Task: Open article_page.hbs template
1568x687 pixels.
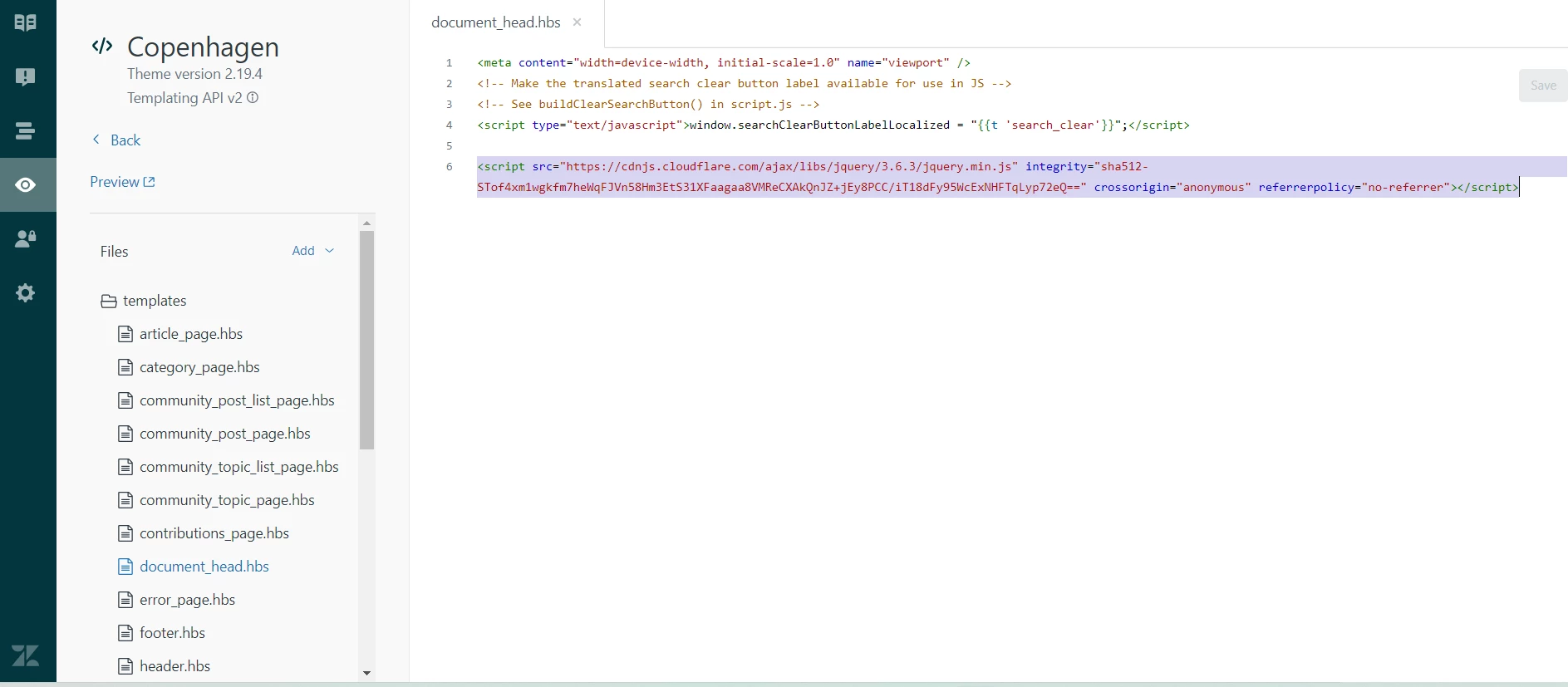Action: click(191, 334)
